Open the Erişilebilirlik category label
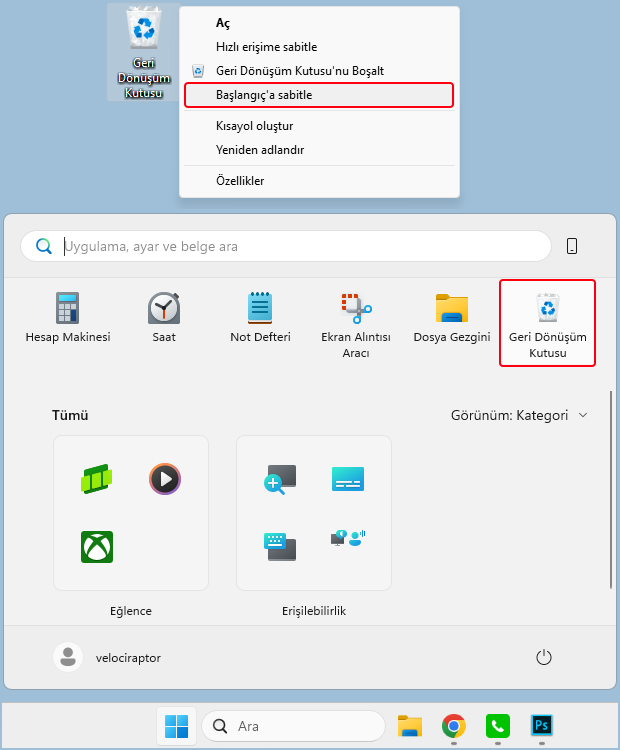Viewport: 620px width, 750px height. click(x=314, y=611)
